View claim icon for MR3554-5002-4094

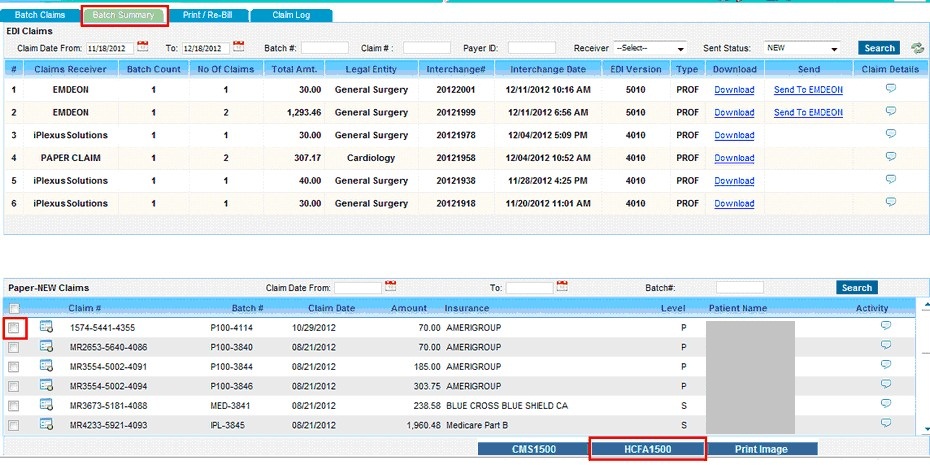point(46,385)
